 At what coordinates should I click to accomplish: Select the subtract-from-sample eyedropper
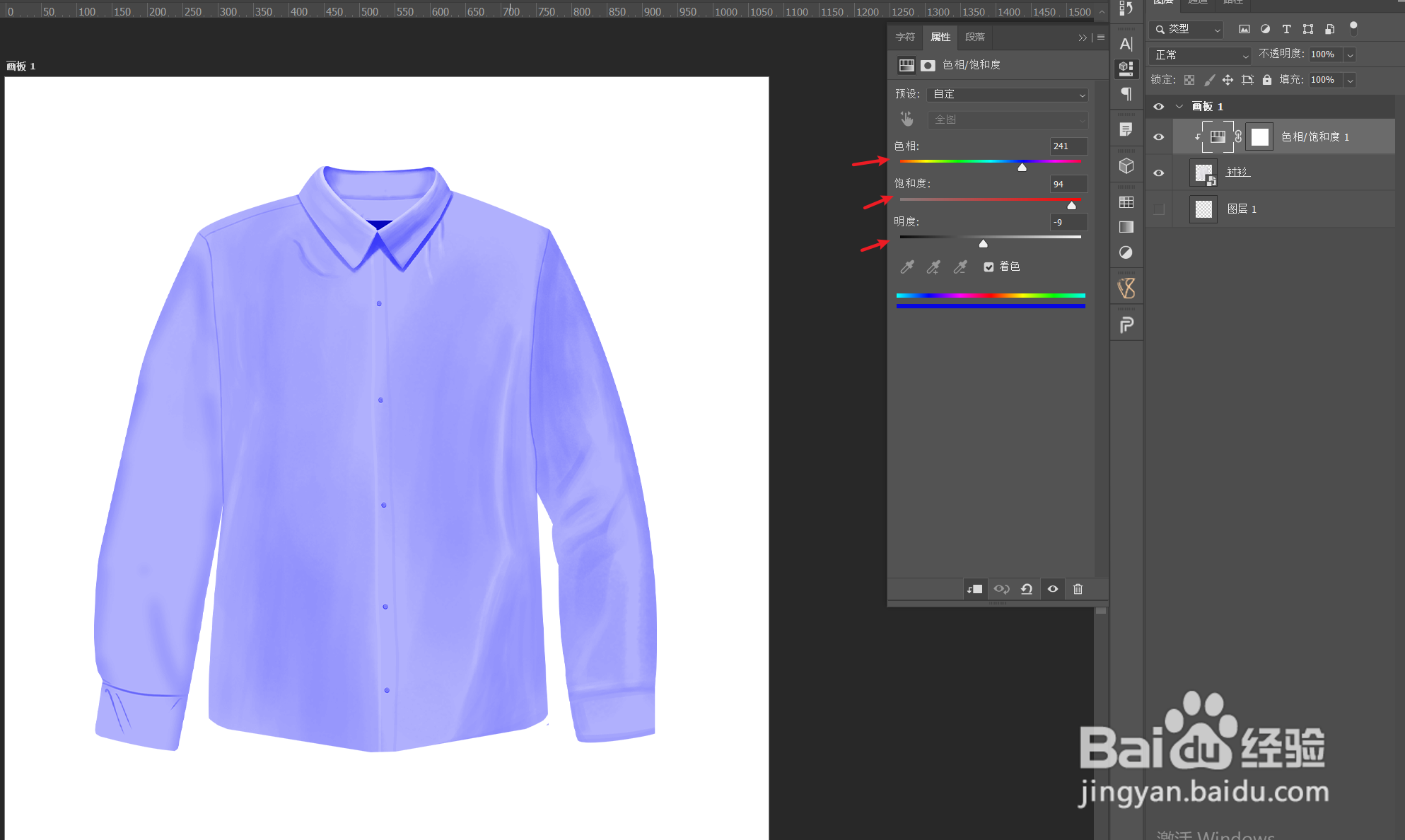[x=960, y=267]
